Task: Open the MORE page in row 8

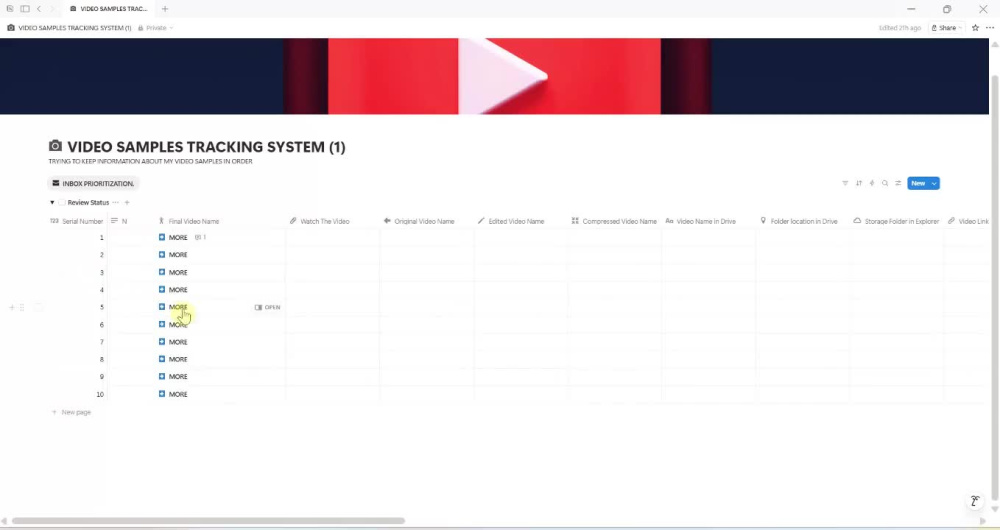Action: point(178,359)
